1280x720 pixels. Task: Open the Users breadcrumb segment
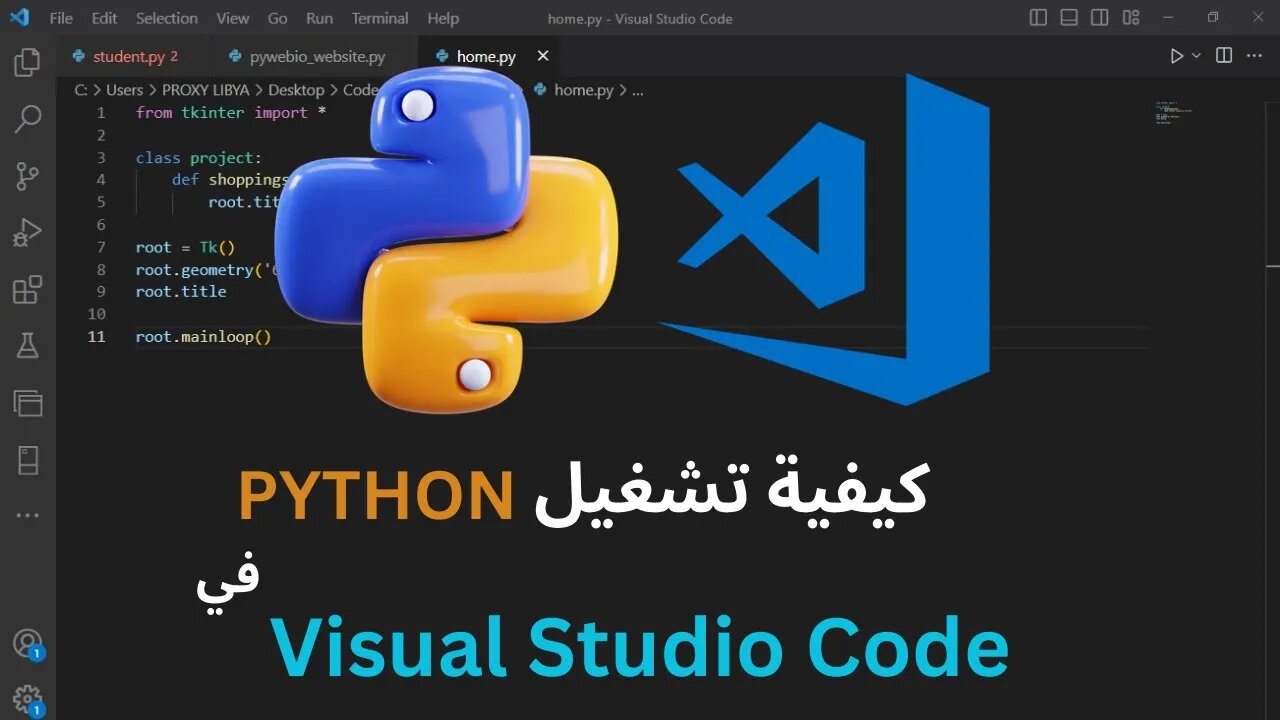125,90
